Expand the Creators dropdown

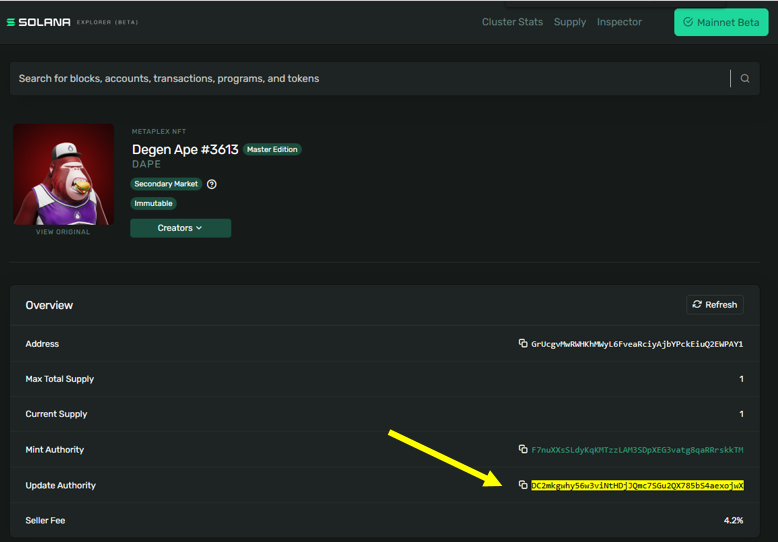(181, 228)
